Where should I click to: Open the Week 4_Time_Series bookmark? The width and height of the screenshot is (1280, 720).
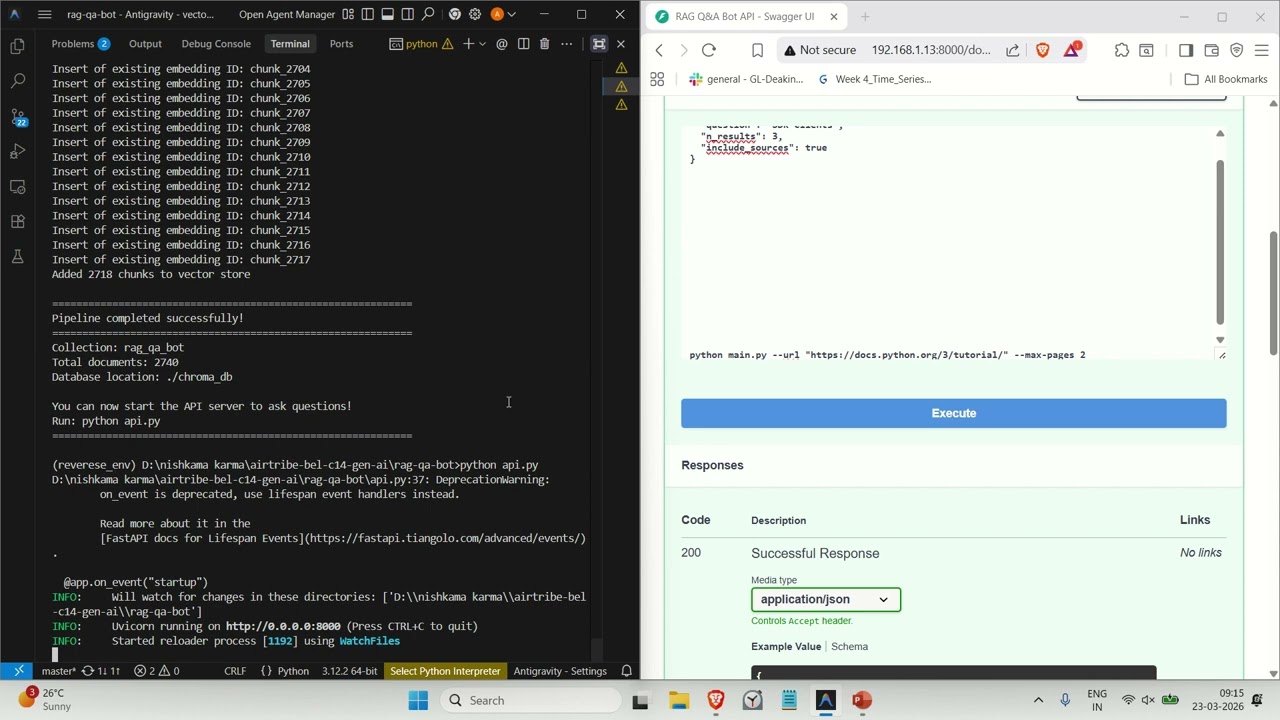pos(874,79)
